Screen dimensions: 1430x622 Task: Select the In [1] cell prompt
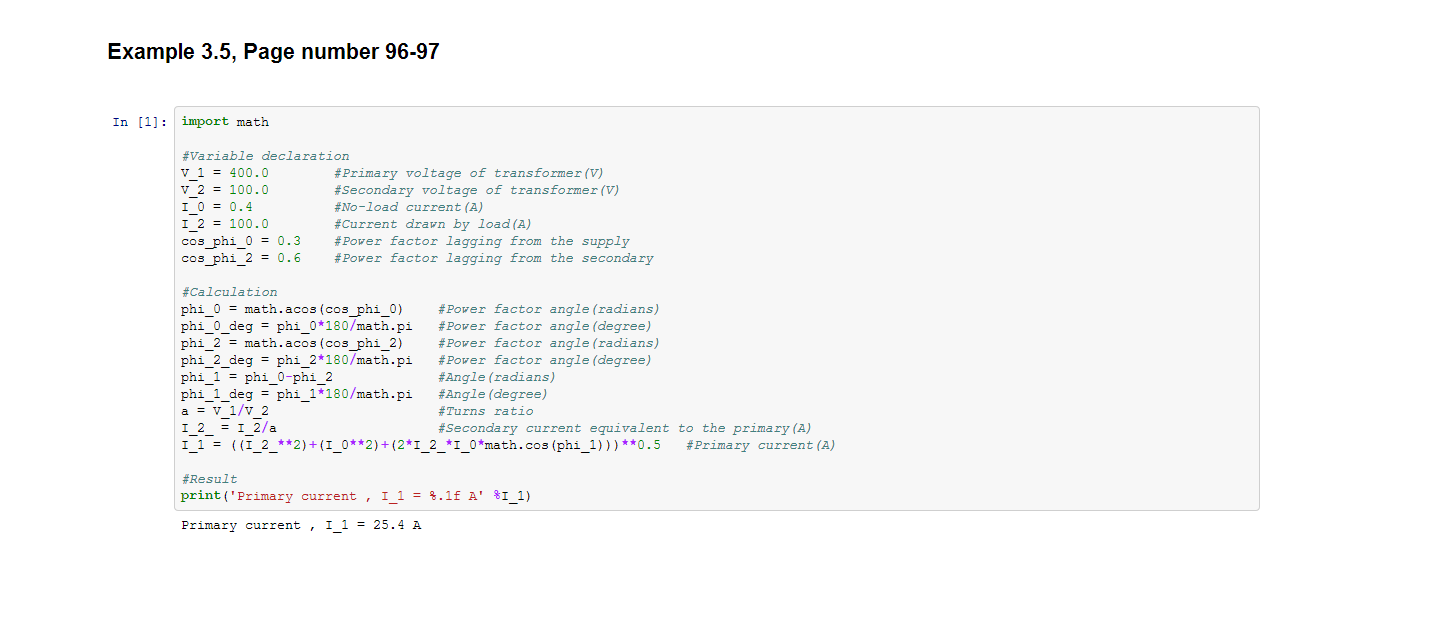coord(140,122)
